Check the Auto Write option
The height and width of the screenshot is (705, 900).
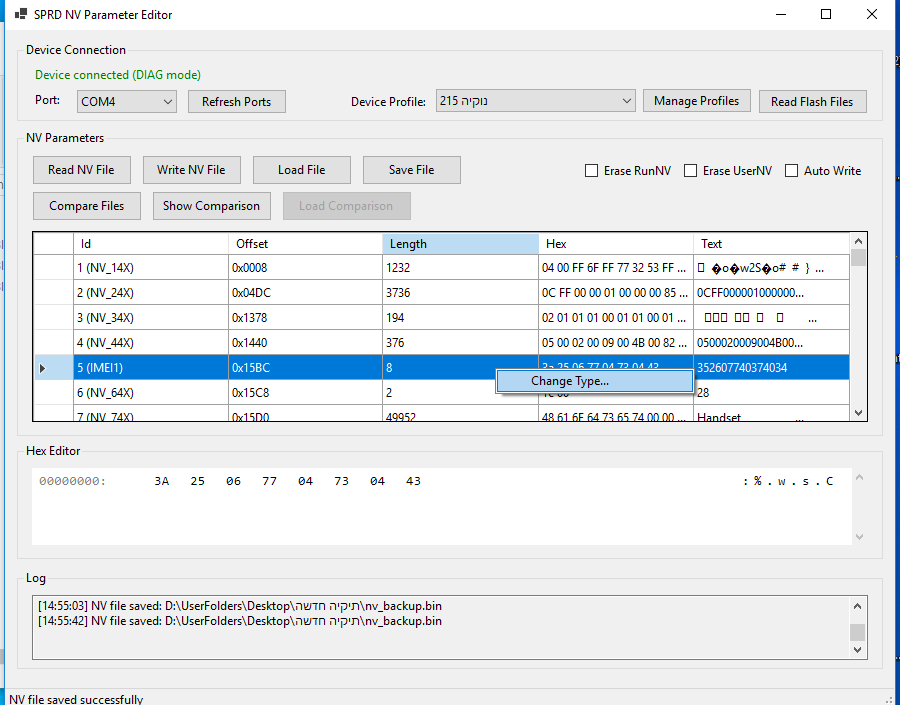(x=792, y=171)
